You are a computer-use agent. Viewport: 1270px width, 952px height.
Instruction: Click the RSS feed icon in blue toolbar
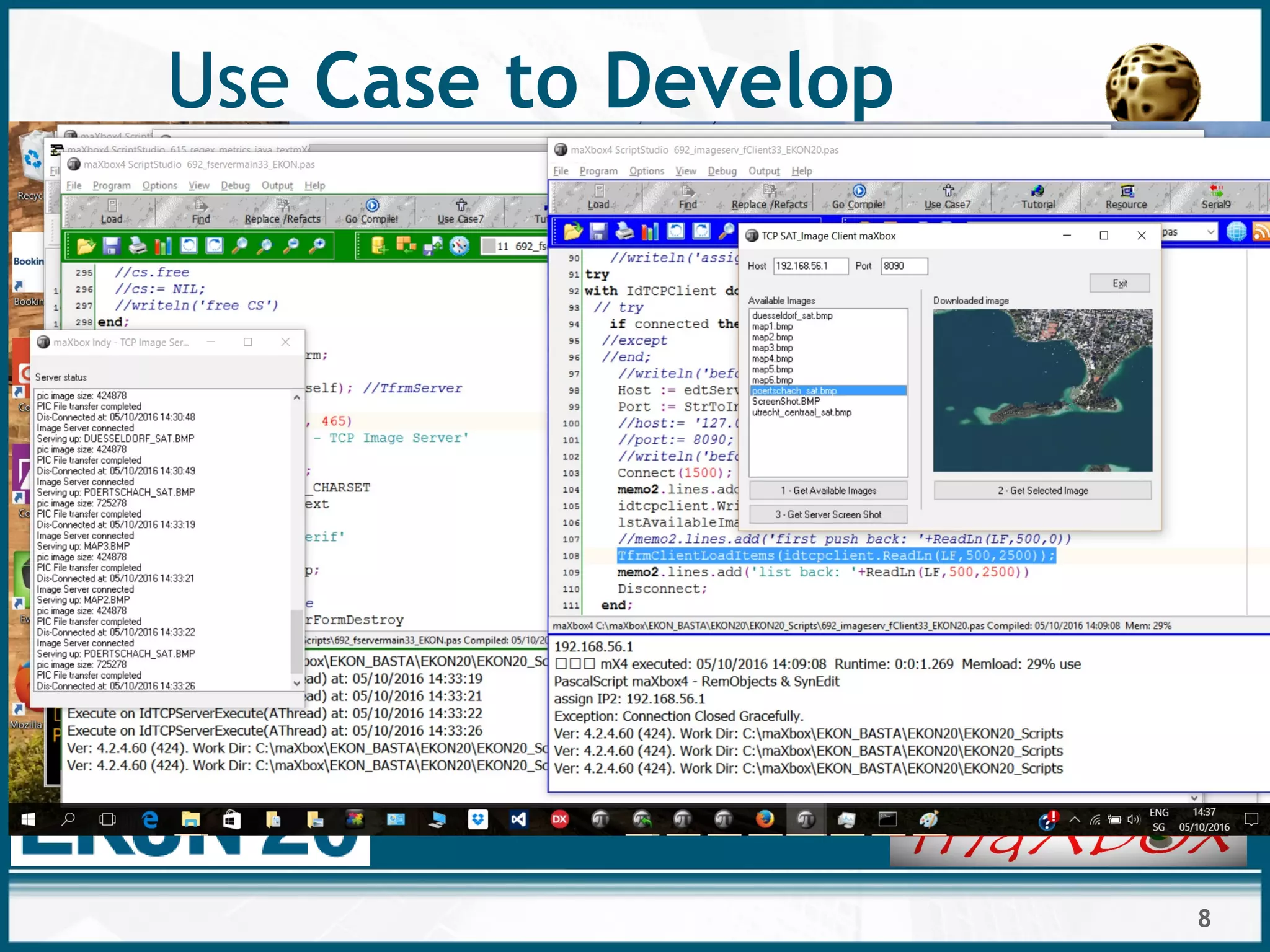click(x=1261, y=231)
